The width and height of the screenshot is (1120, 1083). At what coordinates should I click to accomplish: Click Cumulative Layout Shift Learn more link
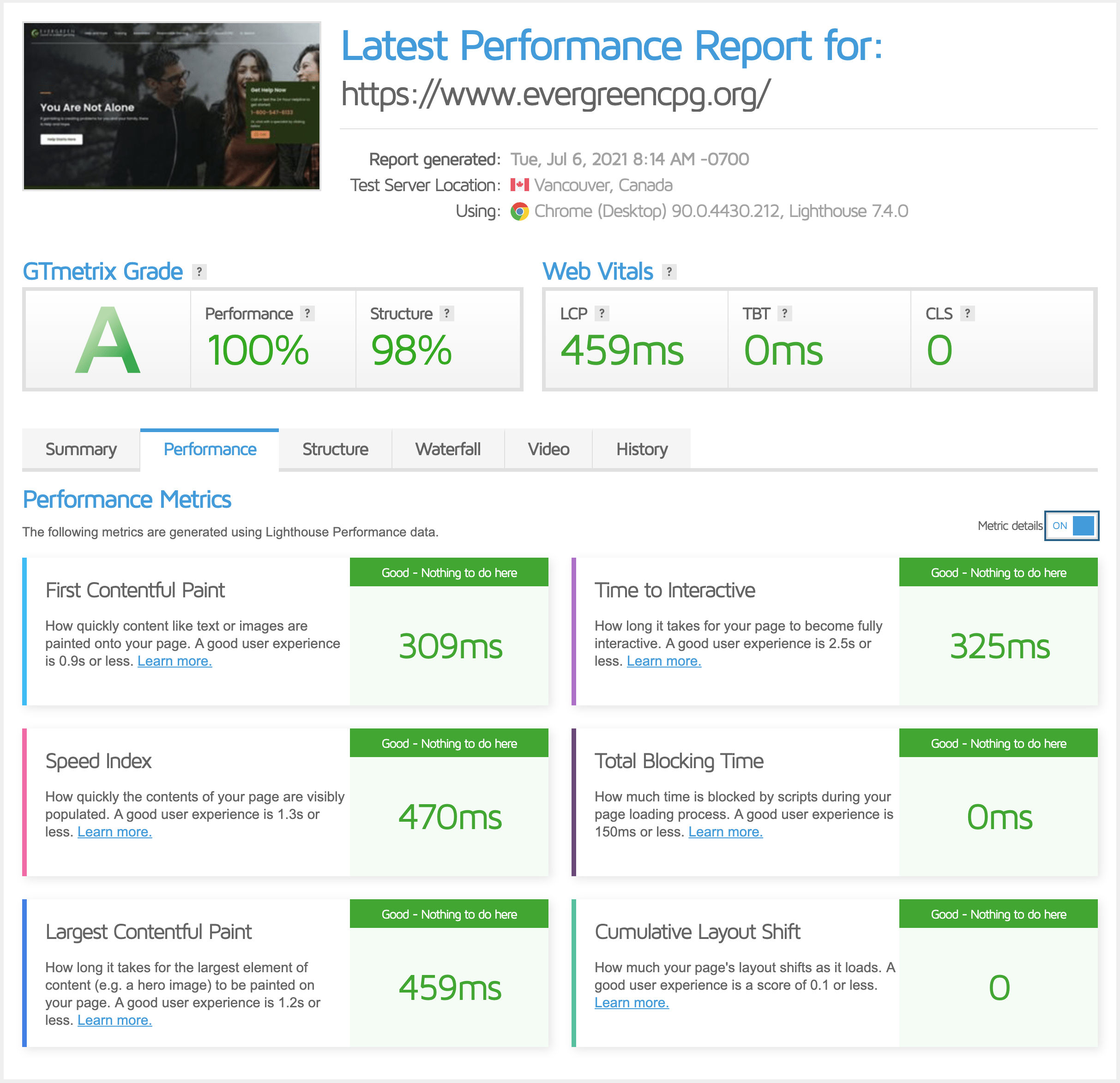tap(632, 1003)
